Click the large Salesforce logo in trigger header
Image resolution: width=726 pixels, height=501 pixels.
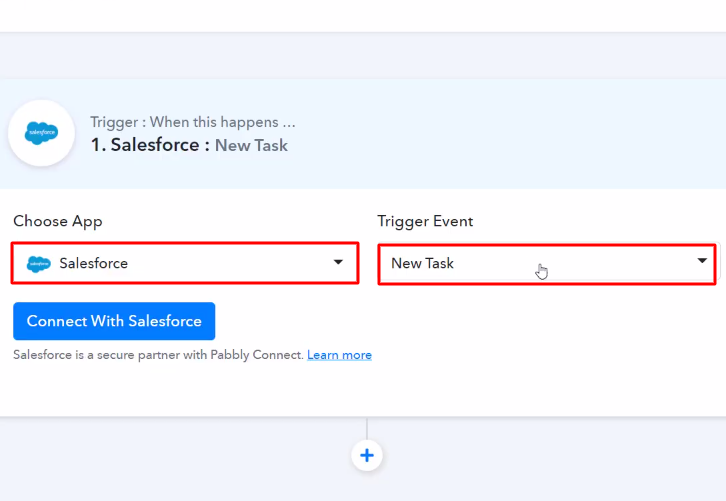[x=42, y=133]
